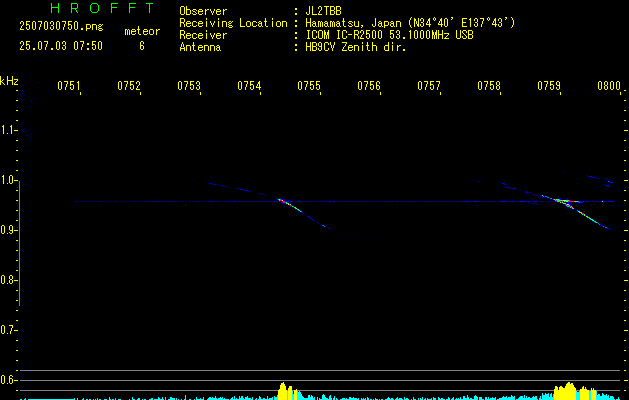Click the HB9CV Zenith dir. antenna text

point(356,47)
